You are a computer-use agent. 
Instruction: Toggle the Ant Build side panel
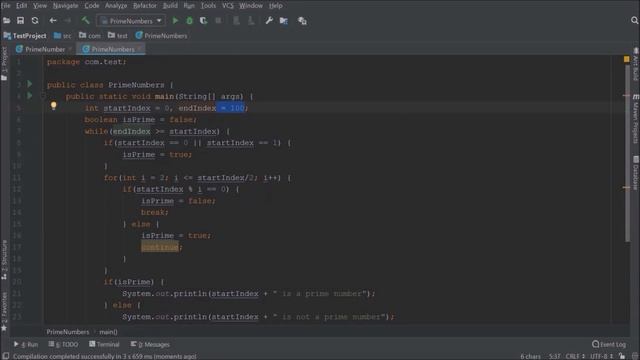pos(636,64)
